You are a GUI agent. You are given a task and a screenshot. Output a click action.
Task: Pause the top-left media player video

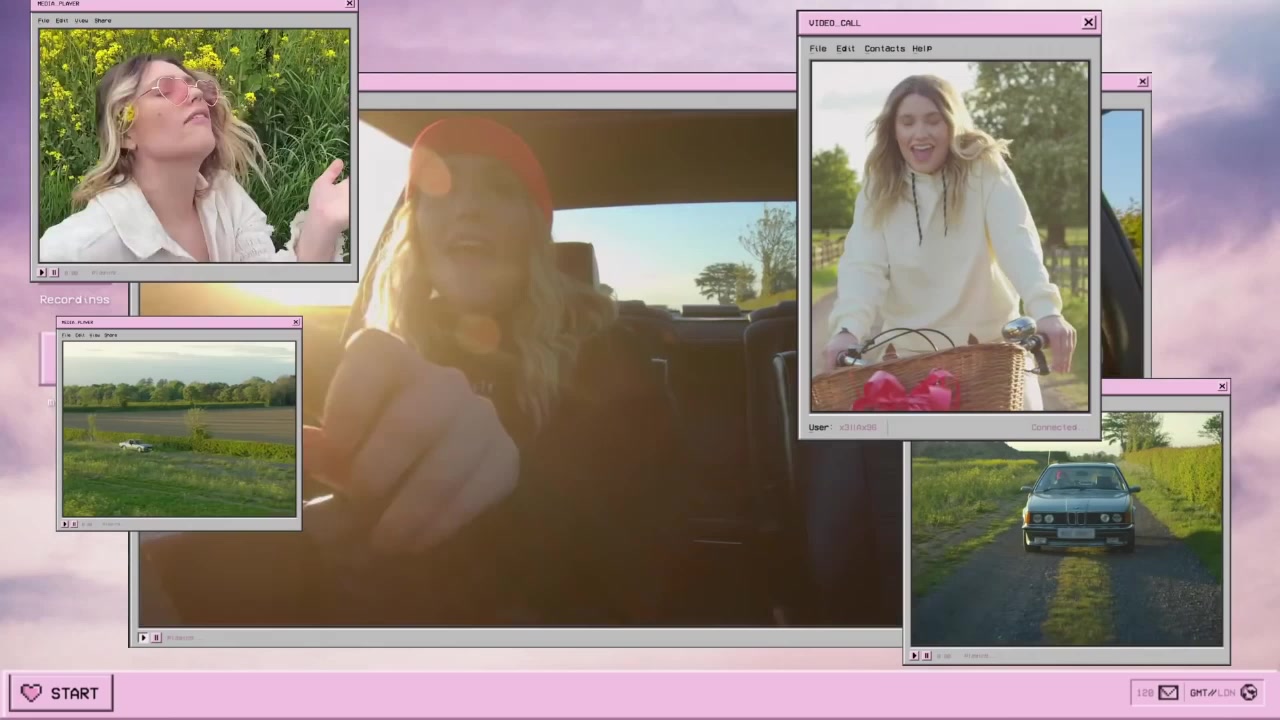[55, 272]
